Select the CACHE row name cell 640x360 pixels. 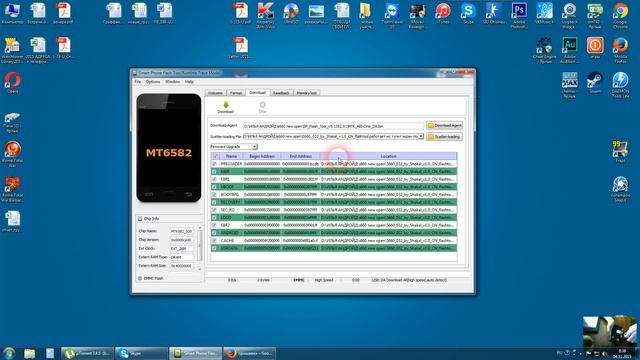click(231, 241)
